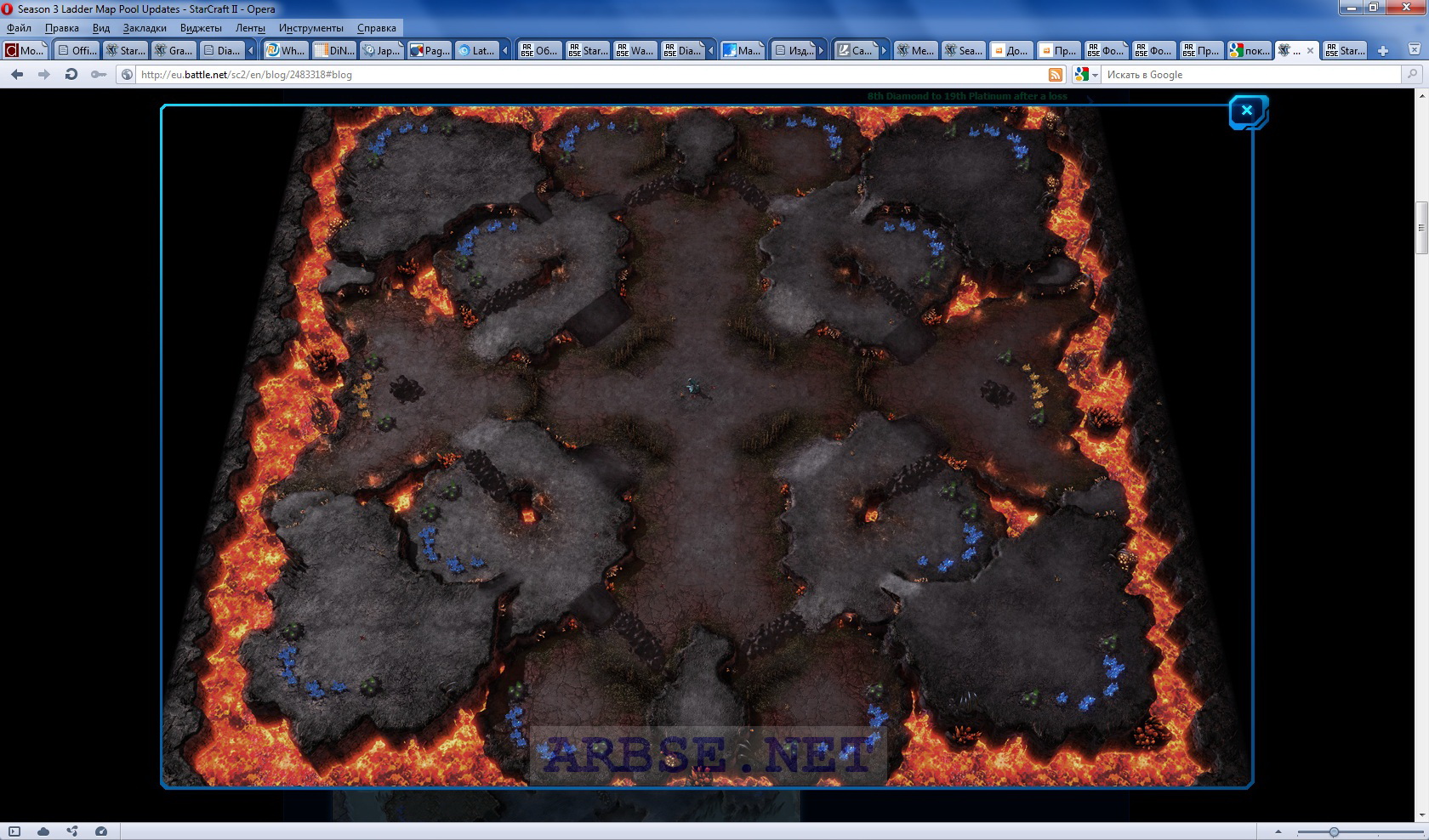Click the Opera Unite share icon
The image size is (1429, 840).
point(72,831)
